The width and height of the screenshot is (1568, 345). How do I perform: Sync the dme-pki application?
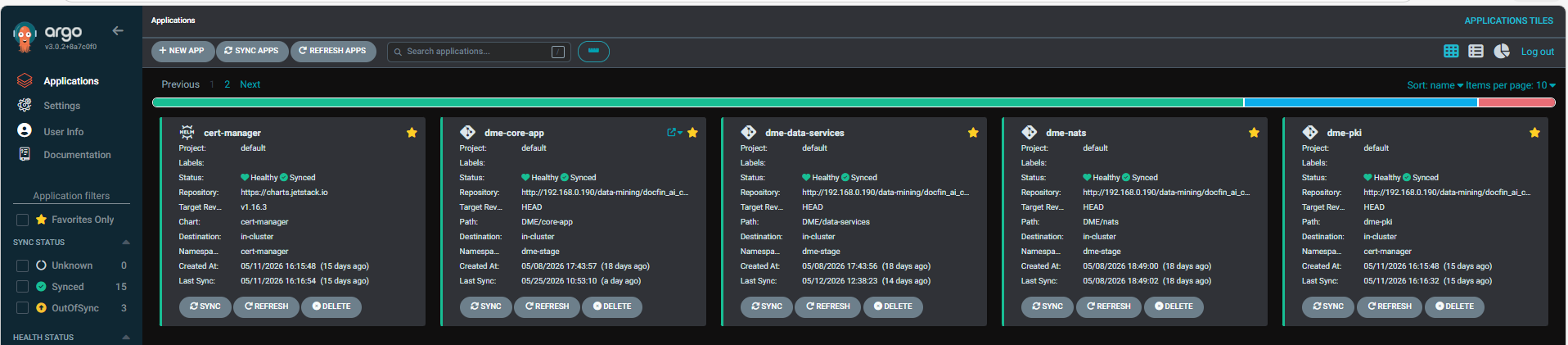click(x=1328, y=306)
